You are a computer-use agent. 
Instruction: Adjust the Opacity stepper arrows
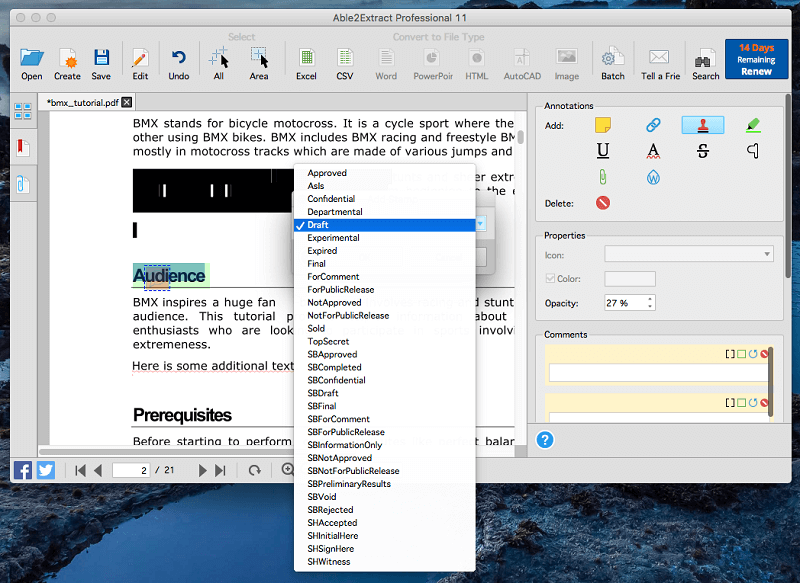[x=650, y=303]
